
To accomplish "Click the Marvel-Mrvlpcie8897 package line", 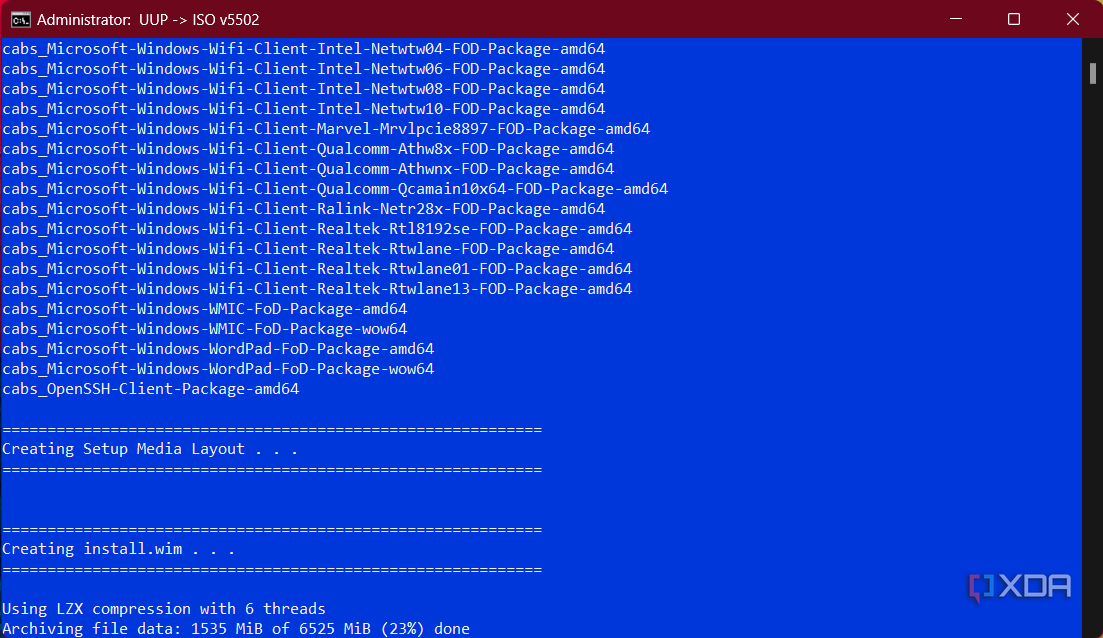I will point(326,129).
